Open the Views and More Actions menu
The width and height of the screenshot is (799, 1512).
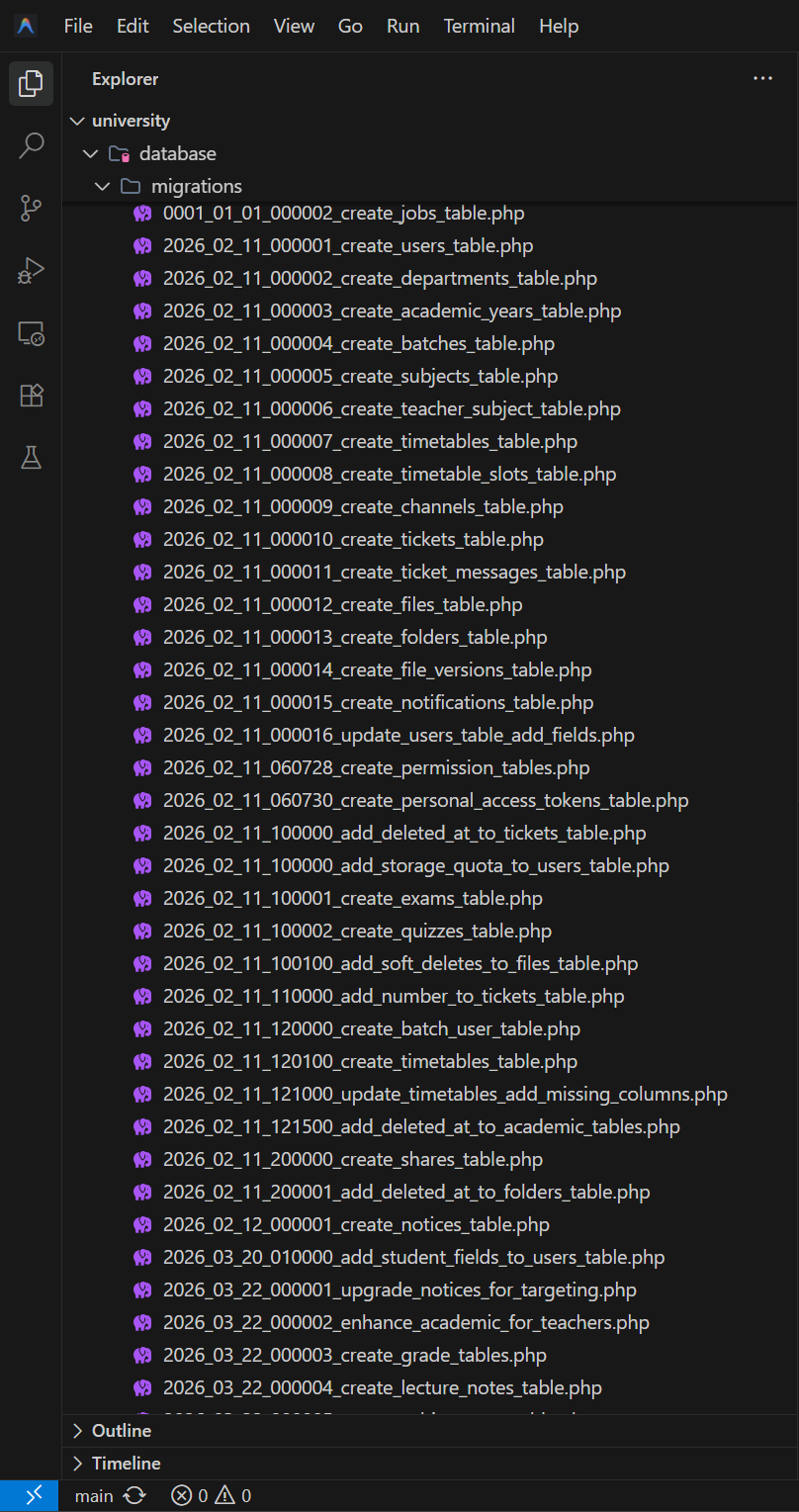pyautogui.click(x=762, y=78)
